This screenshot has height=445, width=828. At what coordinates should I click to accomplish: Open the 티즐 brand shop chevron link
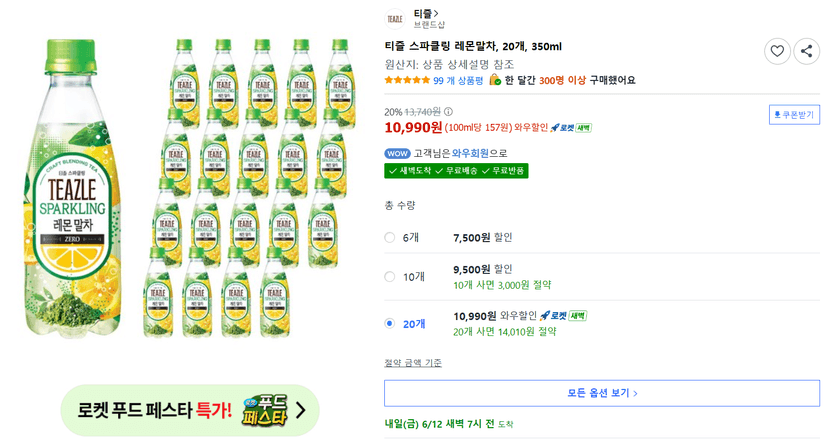coord(426,13)
